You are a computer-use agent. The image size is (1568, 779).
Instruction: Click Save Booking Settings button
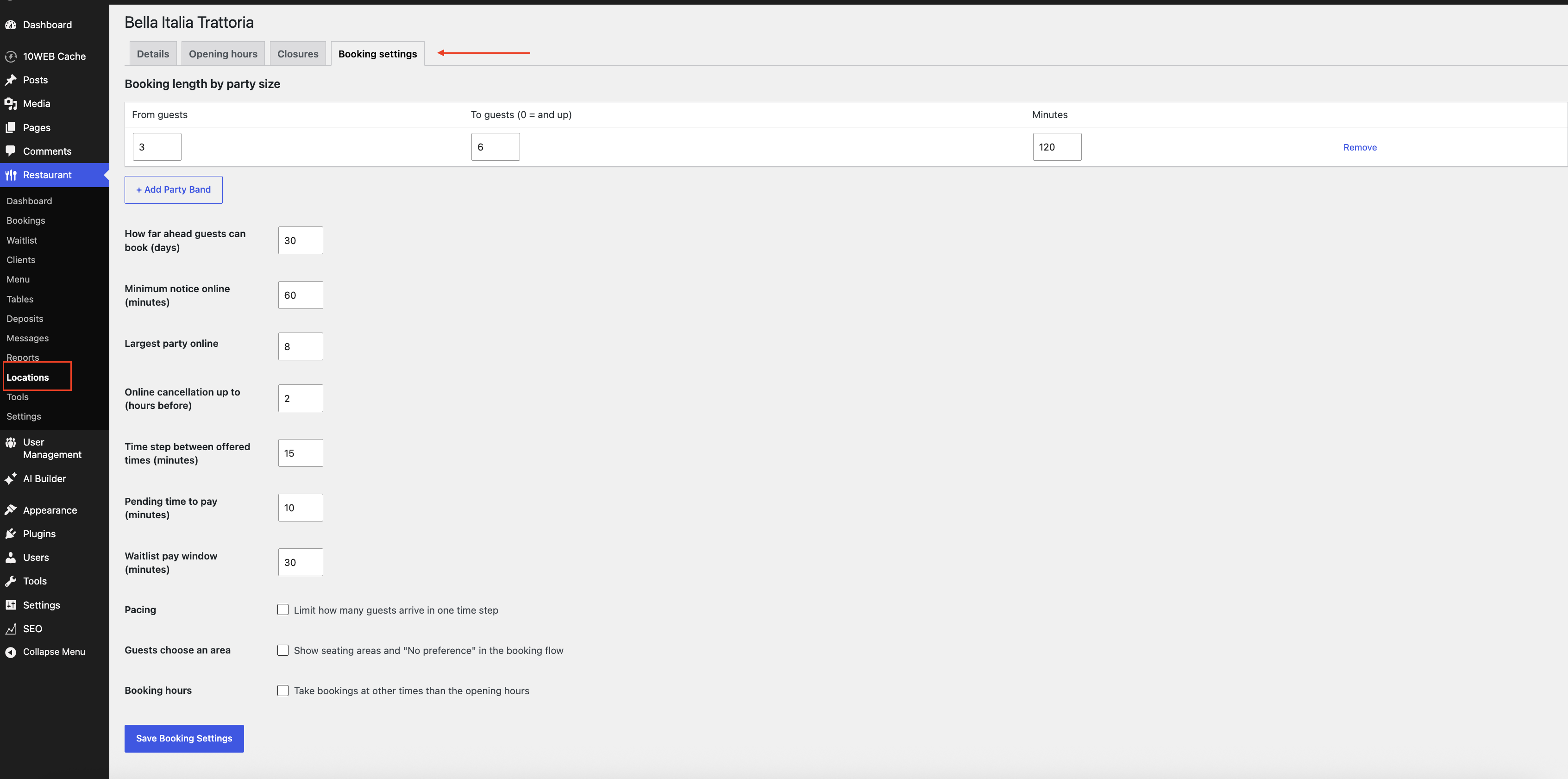coord(184,739)
